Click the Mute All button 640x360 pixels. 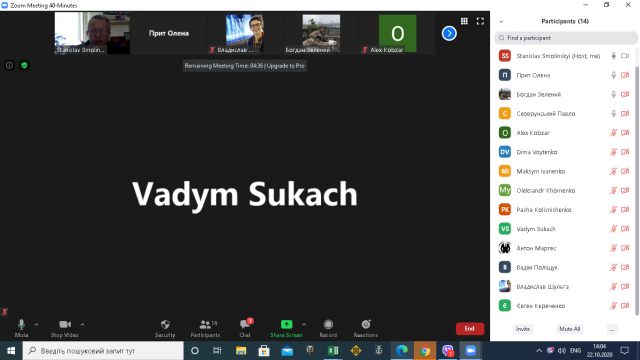[x=569, y=329]
